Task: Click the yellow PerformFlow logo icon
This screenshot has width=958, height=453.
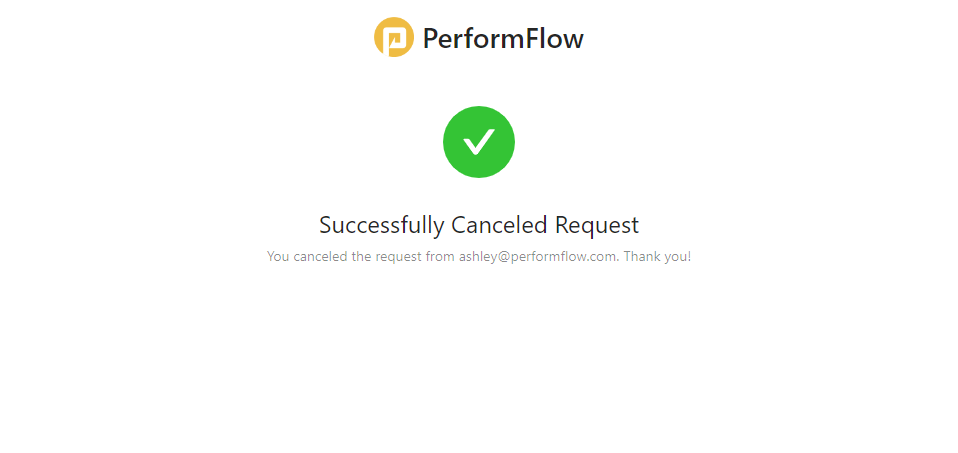Action: pyautogui.click(x=394, y=37)
